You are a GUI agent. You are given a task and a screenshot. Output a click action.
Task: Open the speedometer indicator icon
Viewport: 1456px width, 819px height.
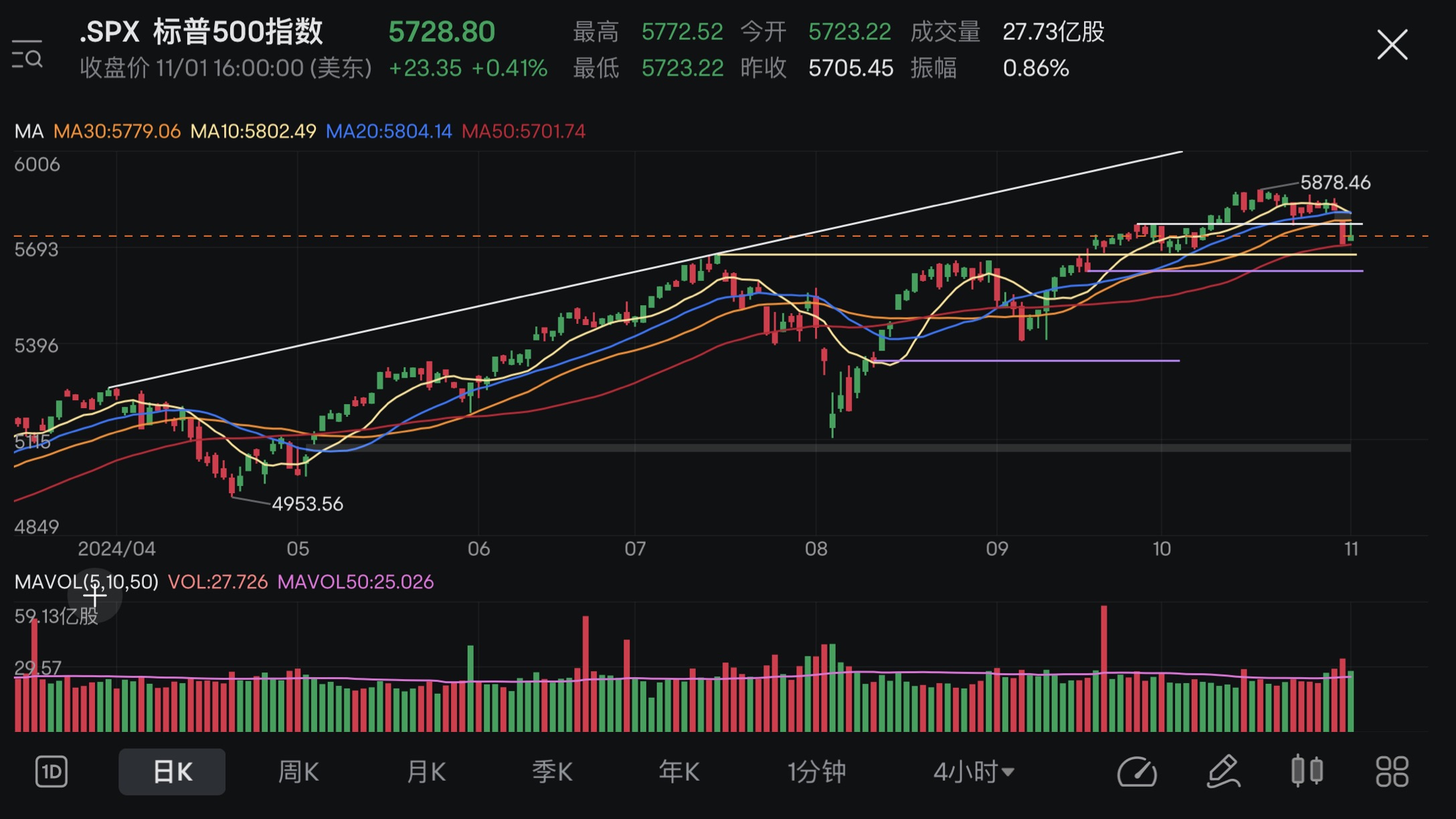tap(1137, 771)
